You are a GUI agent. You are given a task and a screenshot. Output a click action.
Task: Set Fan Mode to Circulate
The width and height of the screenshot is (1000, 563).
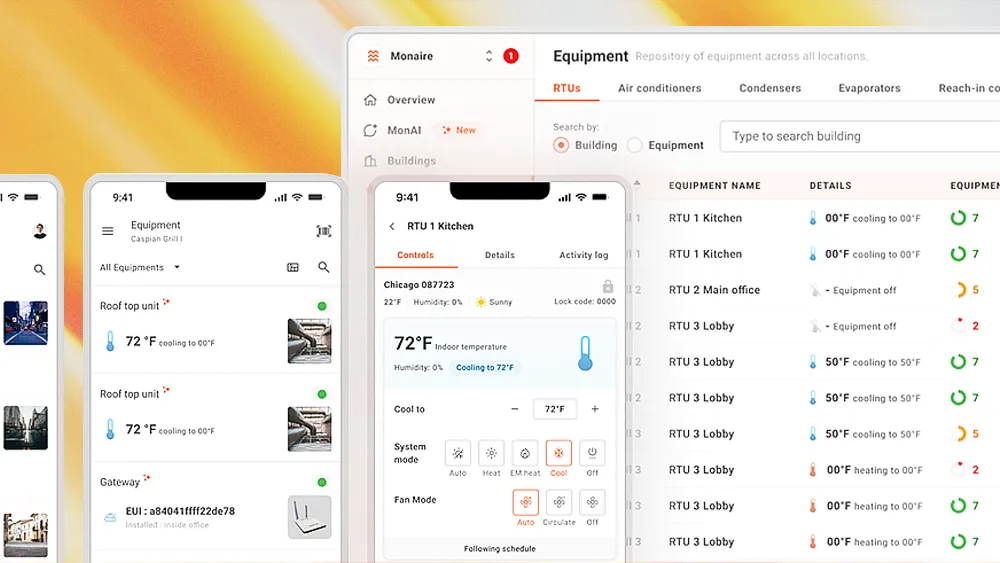pyautogui.click(x=559, y=502)
